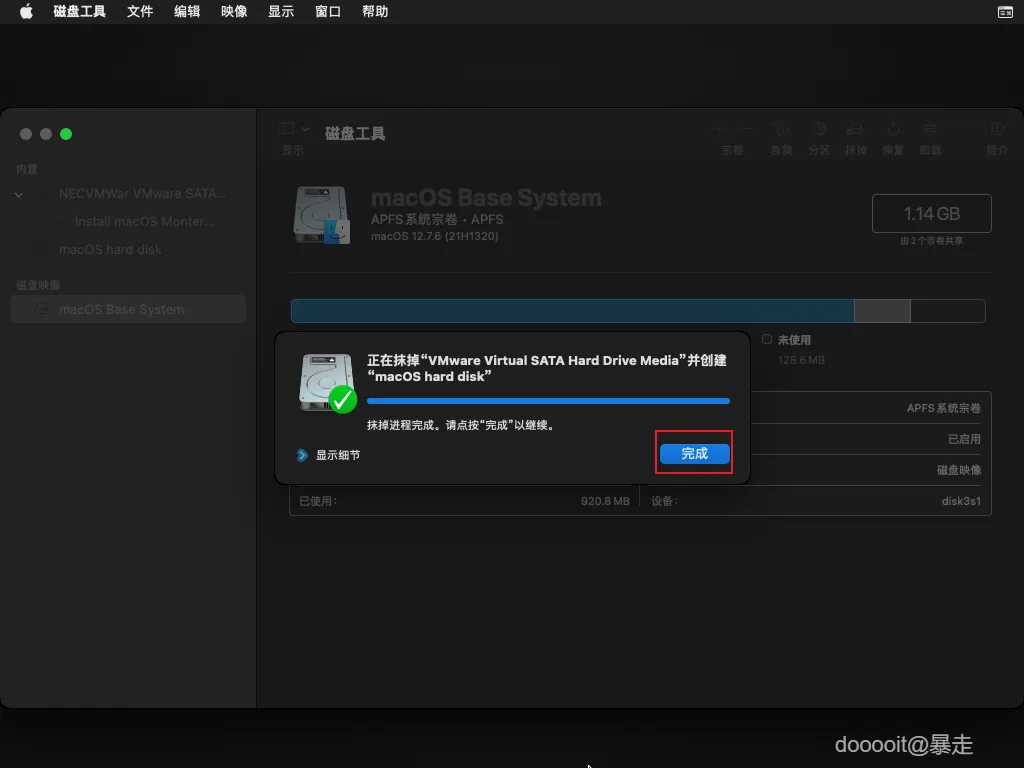Click the 磁盘映像 sidebar section header
1024x768 pixels.
tap(38, 285)
